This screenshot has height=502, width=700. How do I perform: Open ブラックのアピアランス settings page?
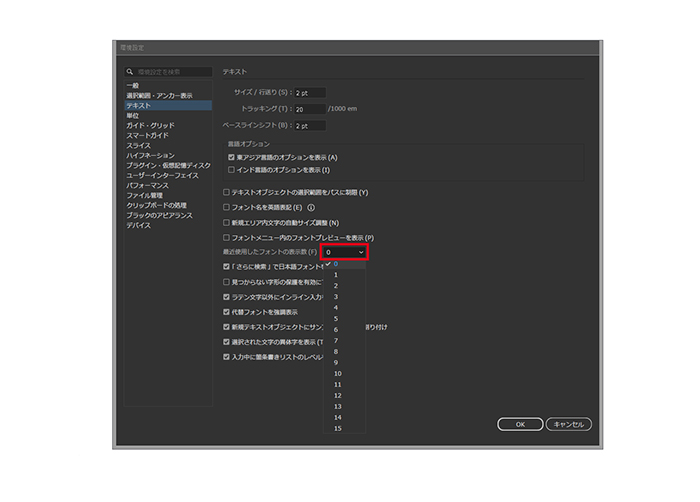click(x=160, y=215)
